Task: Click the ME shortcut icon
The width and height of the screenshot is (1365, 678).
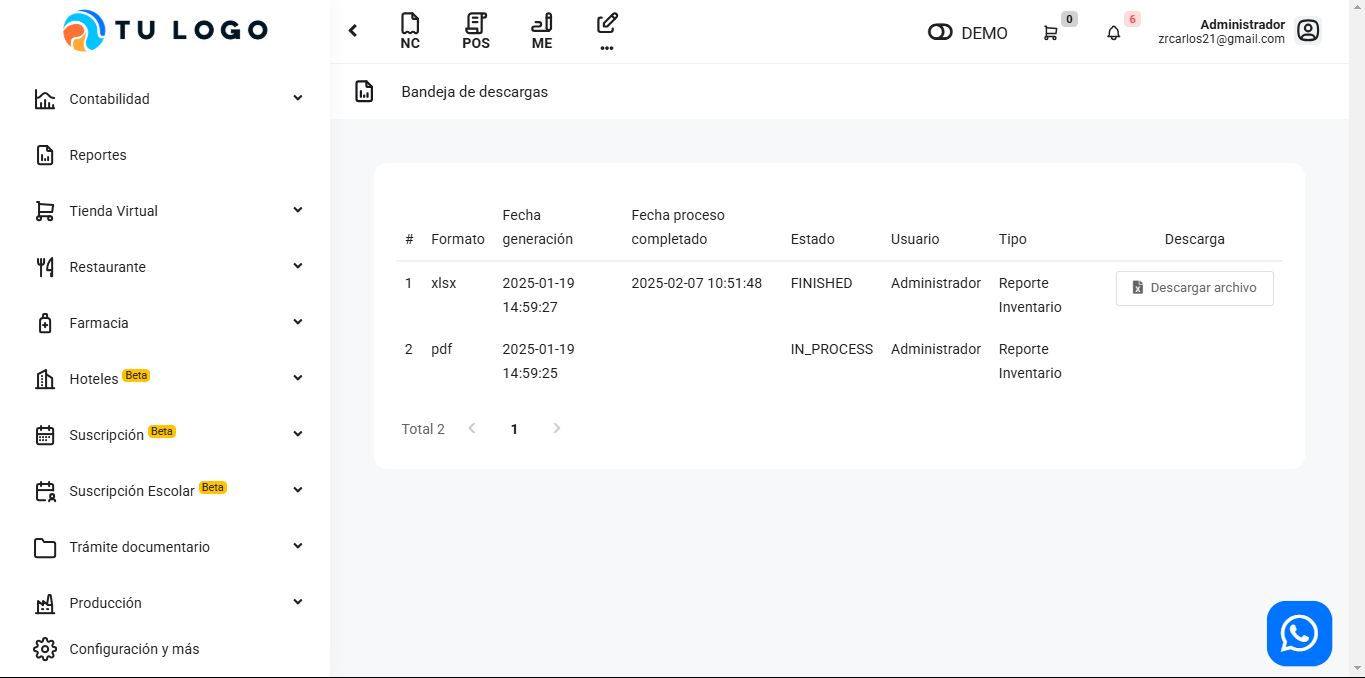Action: click(542, 31)
